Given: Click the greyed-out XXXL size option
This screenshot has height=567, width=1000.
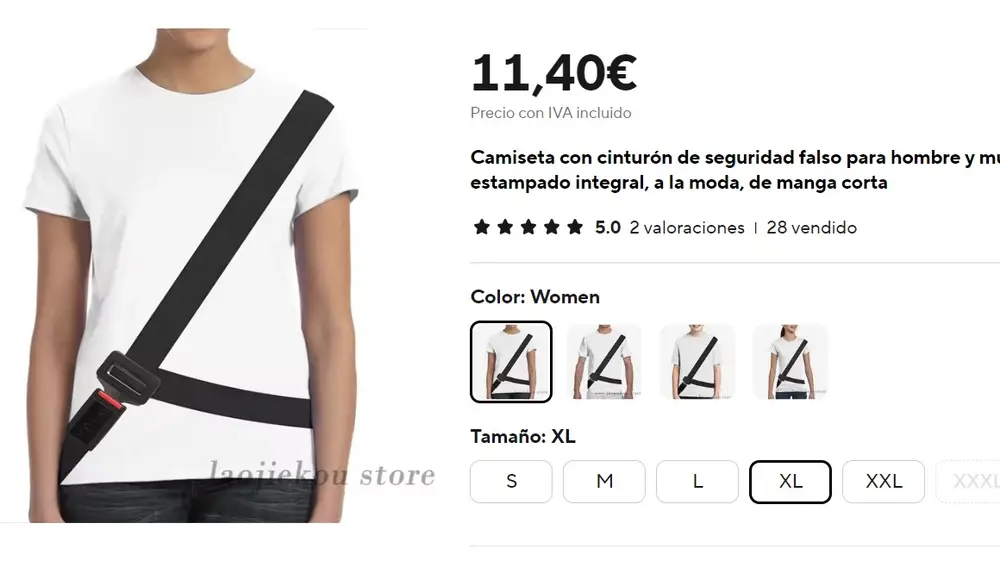Looking at the screenshot, I should 968,482.
